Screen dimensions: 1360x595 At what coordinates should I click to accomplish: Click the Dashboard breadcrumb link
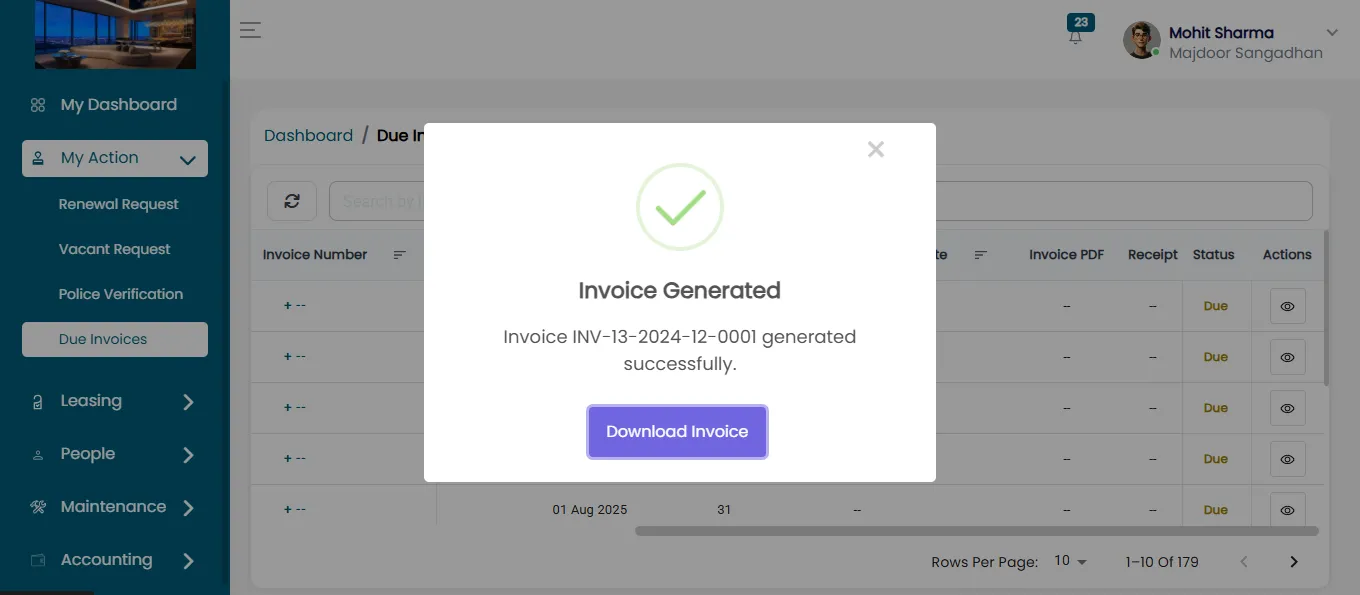point(308,135)
